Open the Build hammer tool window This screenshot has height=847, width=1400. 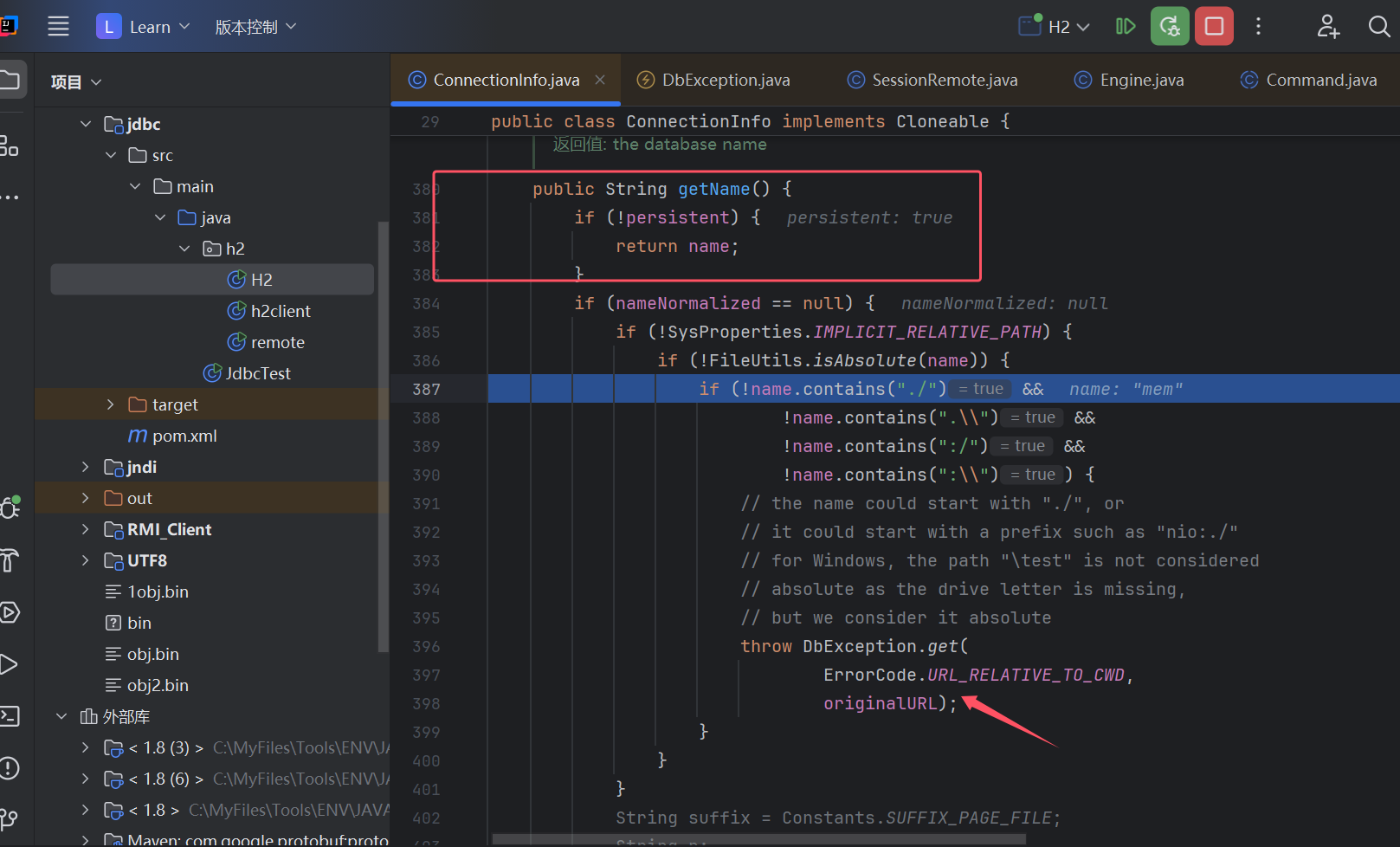pyautogui.click(x=9, y=560)
